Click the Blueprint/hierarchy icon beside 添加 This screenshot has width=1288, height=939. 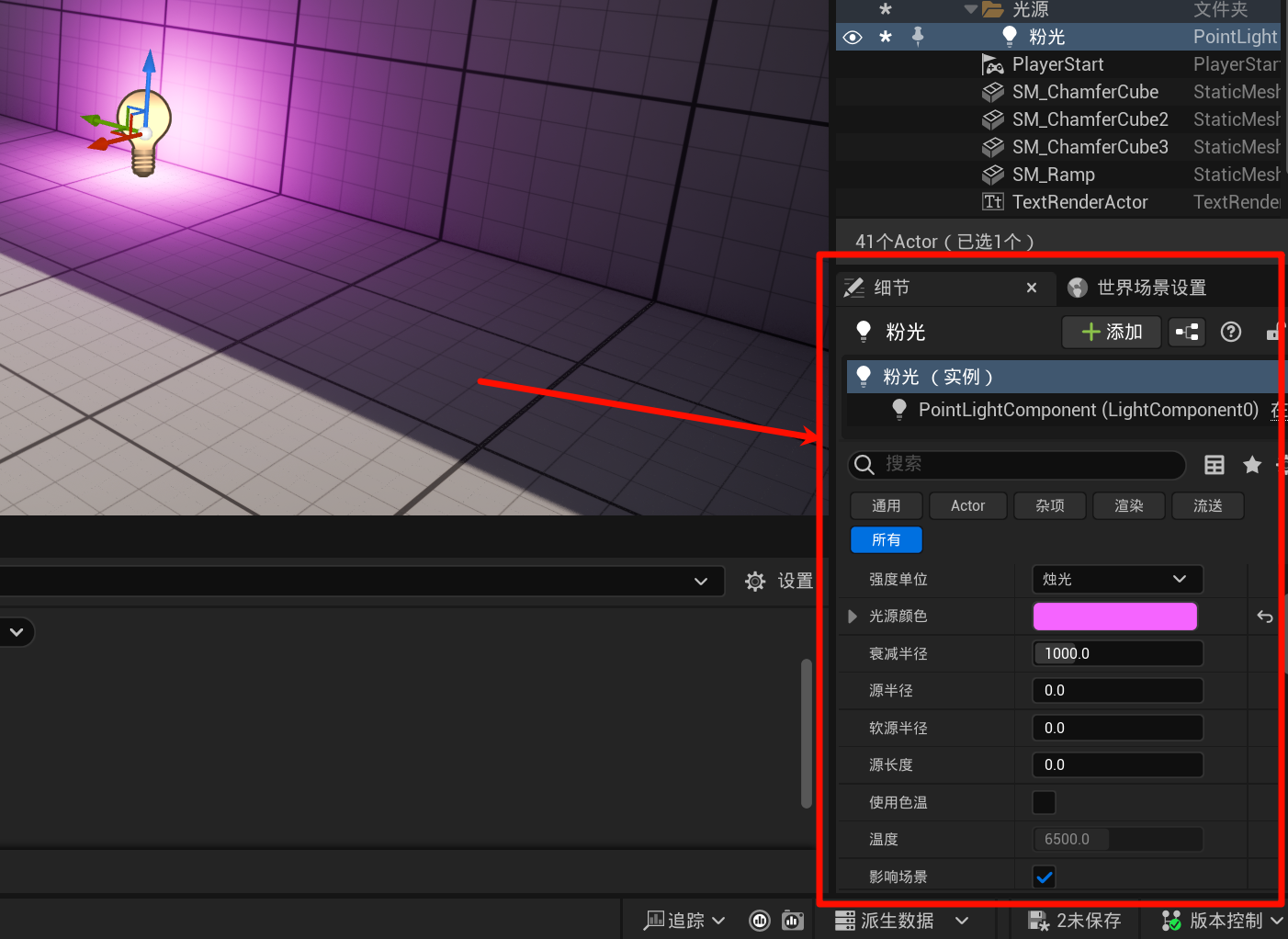point(1187,332)
